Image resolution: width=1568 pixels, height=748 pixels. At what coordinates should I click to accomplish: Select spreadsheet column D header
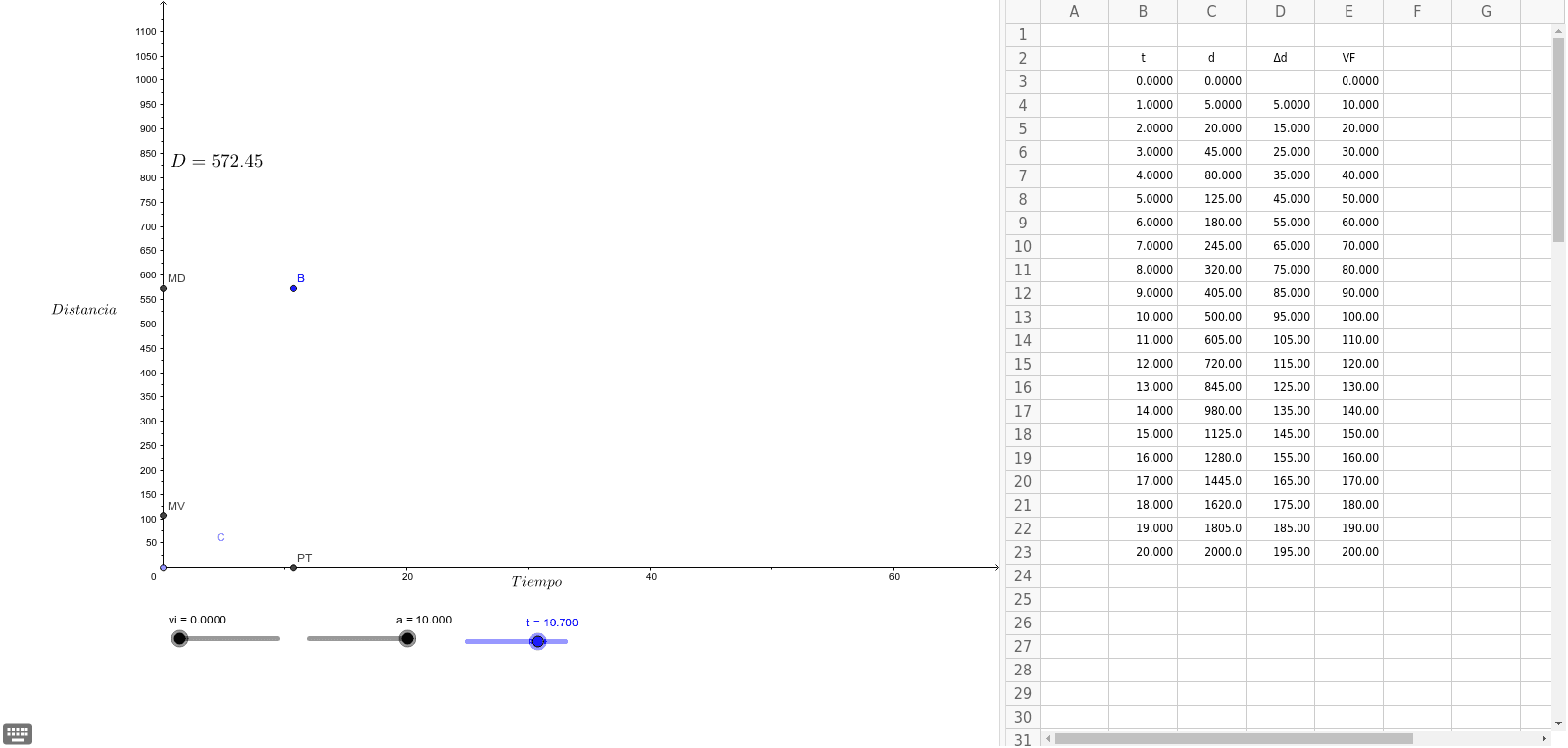1280,12
